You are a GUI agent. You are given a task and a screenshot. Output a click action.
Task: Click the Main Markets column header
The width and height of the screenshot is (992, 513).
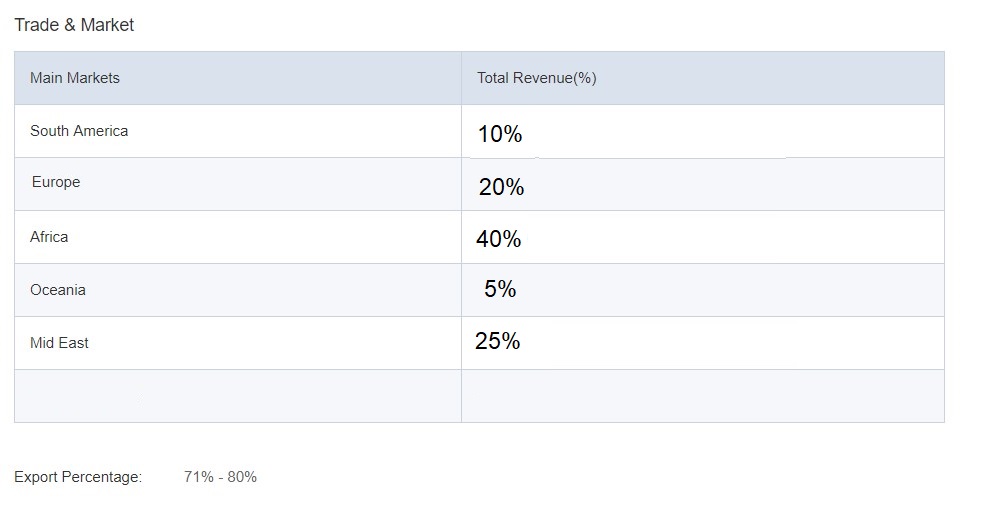(75, 78)
